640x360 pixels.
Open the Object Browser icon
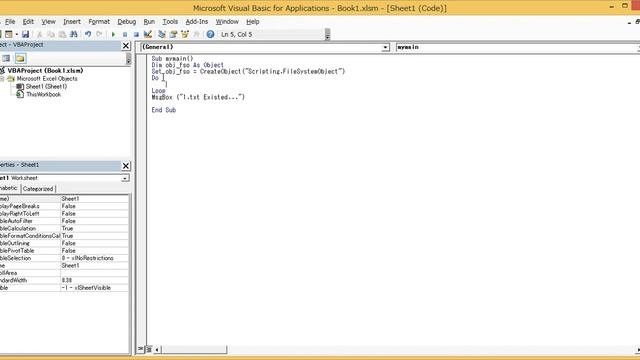tap(185, 35)
